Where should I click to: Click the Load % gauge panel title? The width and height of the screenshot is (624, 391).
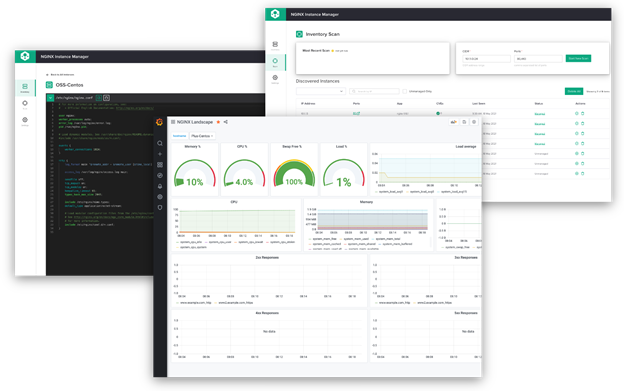click(341, 147)
